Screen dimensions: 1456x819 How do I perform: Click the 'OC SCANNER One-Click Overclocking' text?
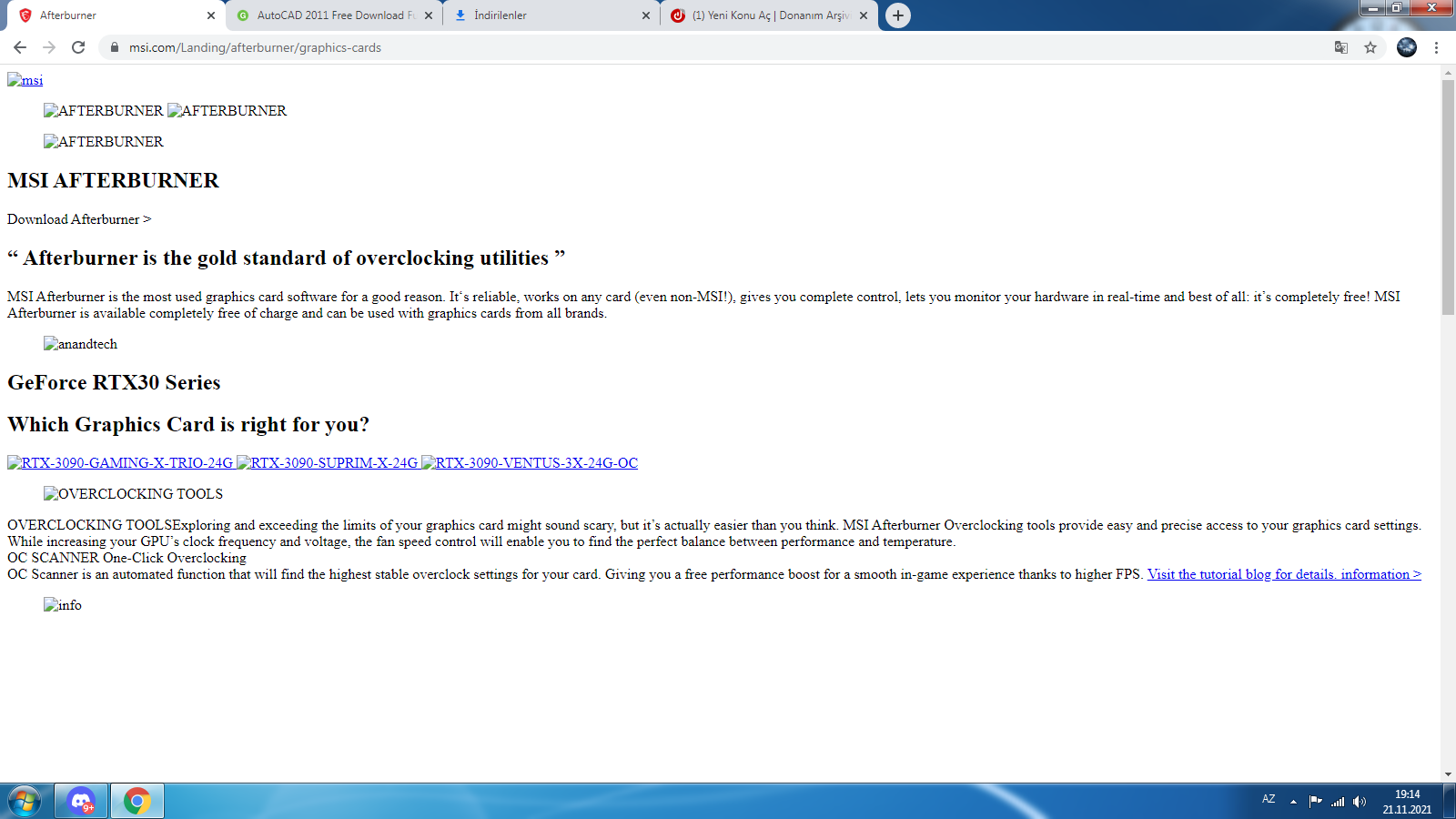click(126, 558)
